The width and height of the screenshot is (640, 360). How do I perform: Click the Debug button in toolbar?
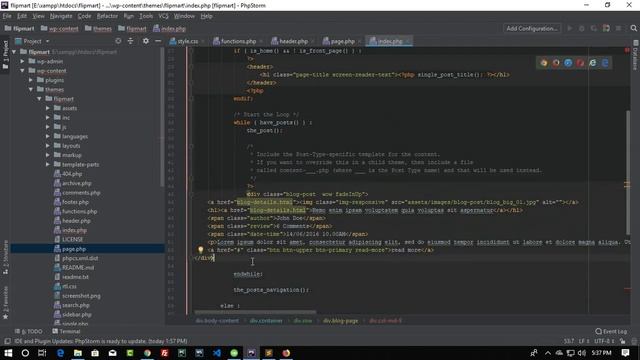(582, 28)
